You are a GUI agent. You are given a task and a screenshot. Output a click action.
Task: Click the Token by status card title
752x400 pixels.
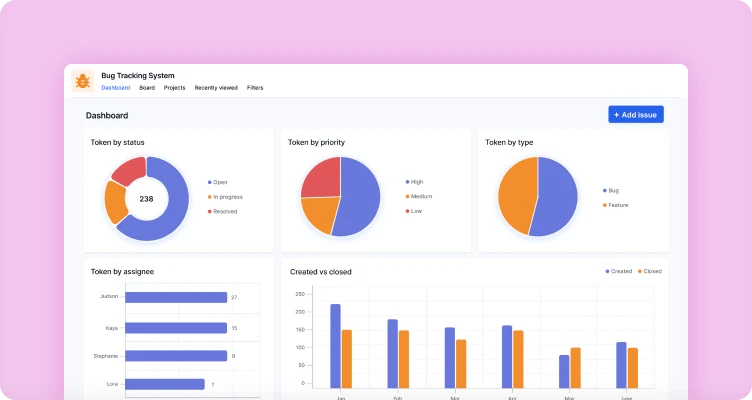(x=118, y=142)
